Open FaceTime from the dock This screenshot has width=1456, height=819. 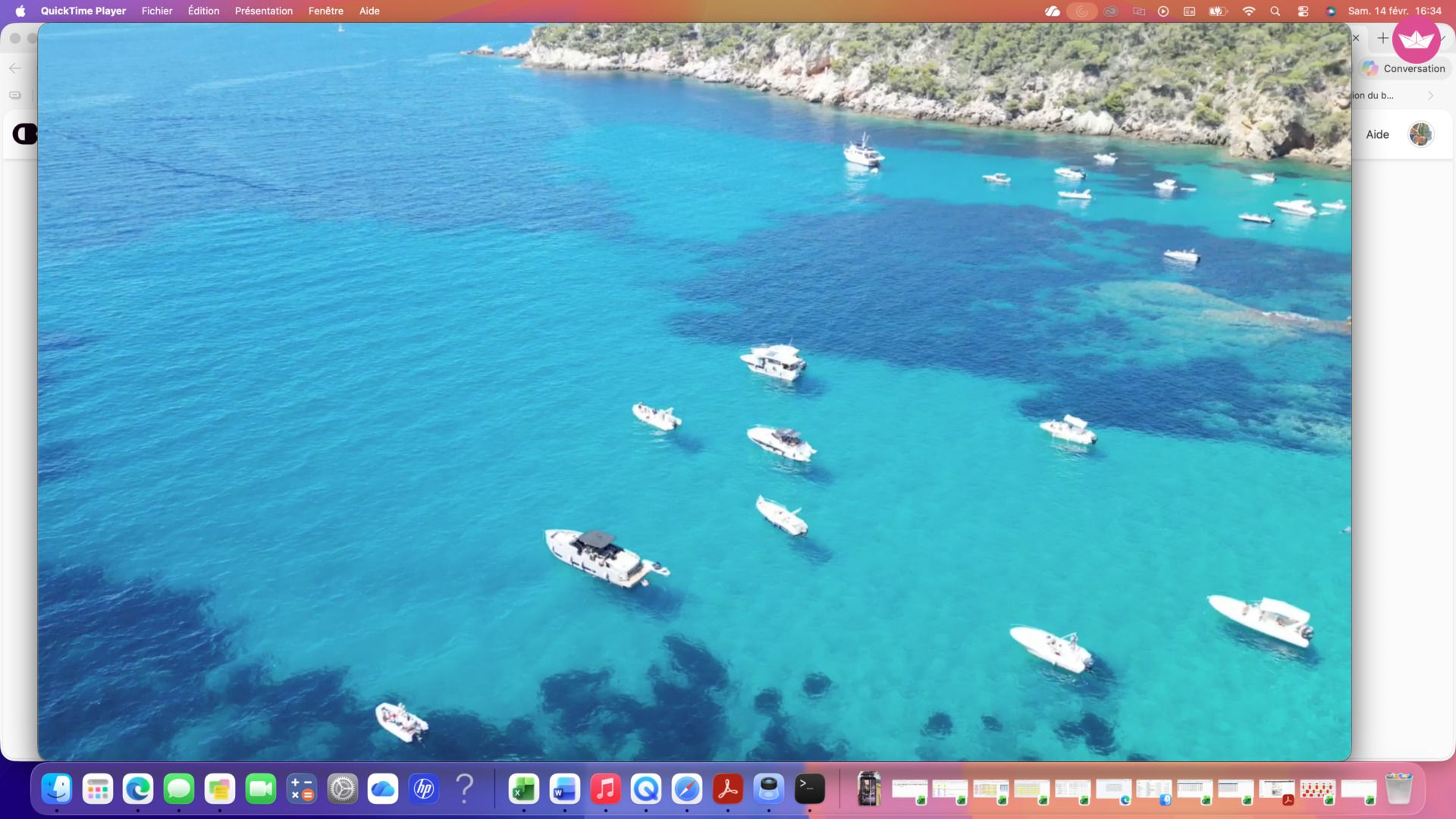tap(261, 789)
